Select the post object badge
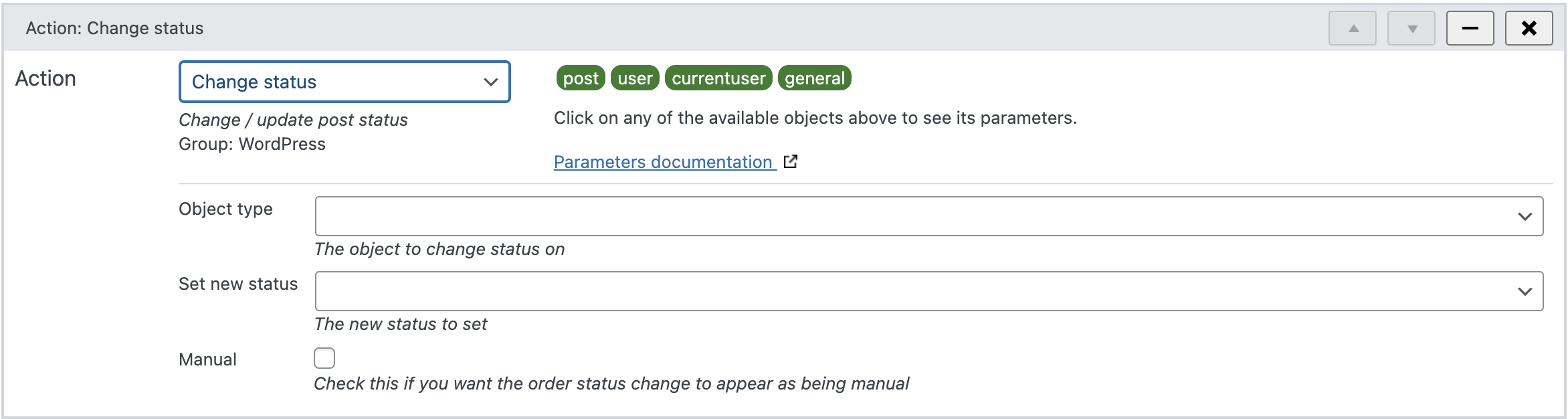This screenshot has width=1568, height=419. coord(580,78)
